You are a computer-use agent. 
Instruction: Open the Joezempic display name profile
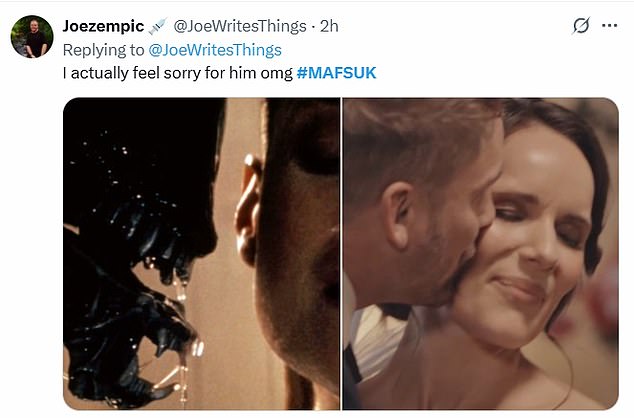tap(104, 27)
